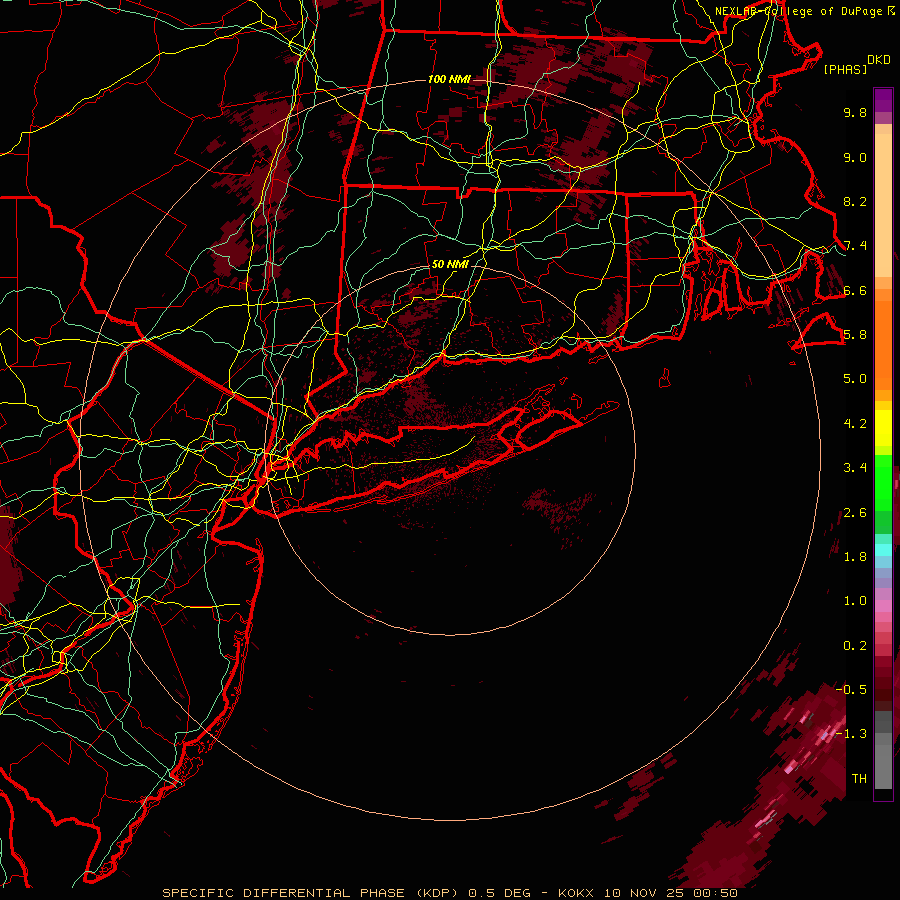Click the orange segment of the color bar
This screenshot has width=900, height=900.
pyautogui.click(x=883, y=346)
